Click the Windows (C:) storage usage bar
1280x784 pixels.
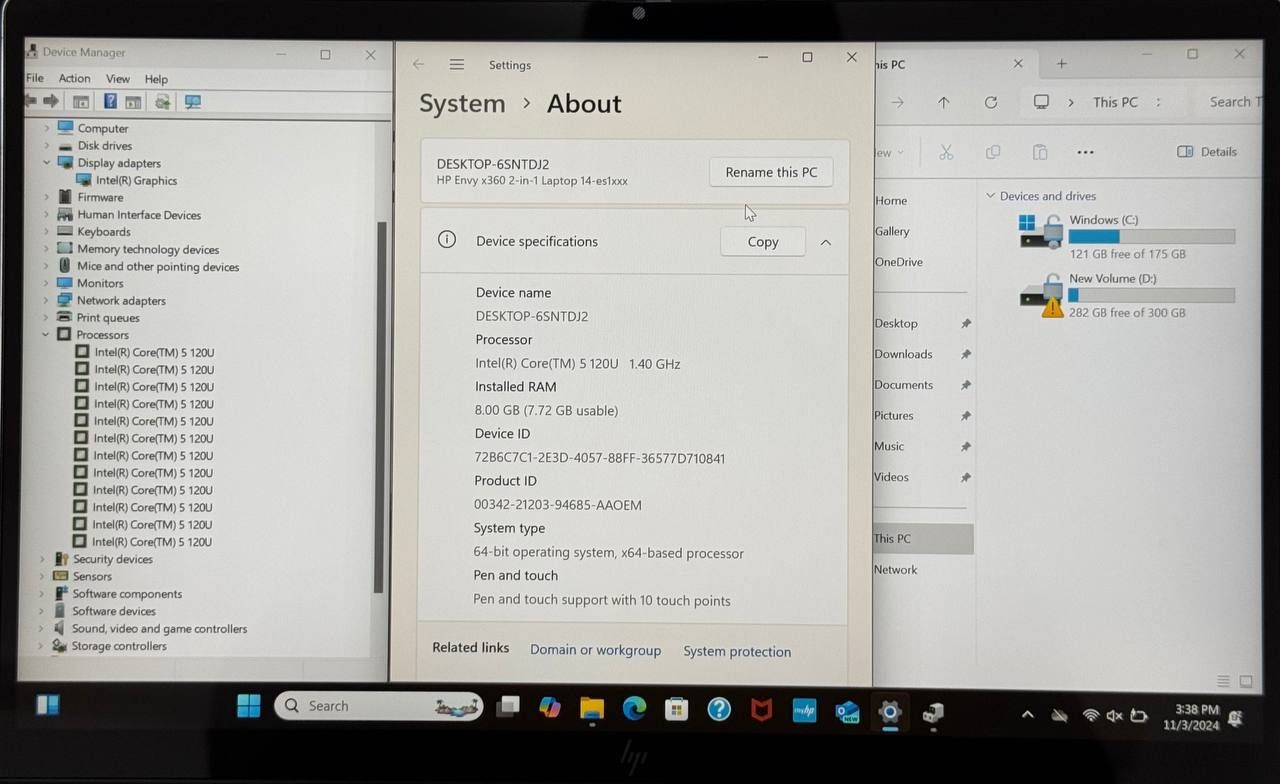[1151, 237]
